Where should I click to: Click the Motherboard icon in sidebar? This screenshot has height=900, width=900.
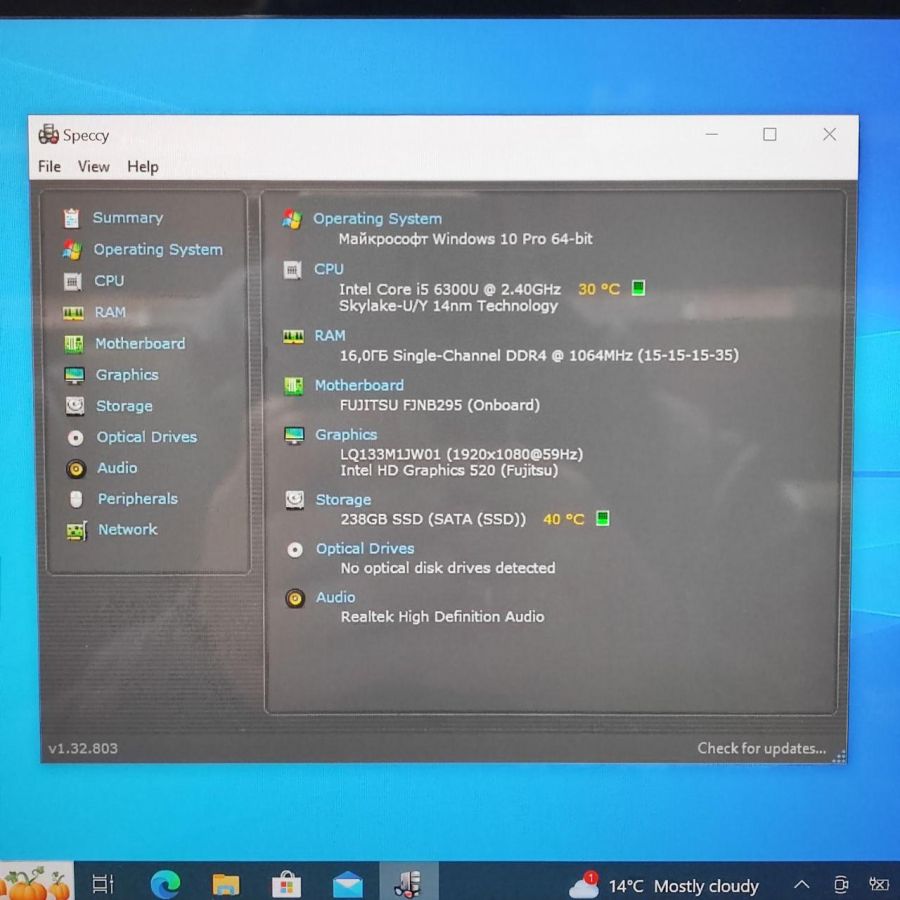73,344
